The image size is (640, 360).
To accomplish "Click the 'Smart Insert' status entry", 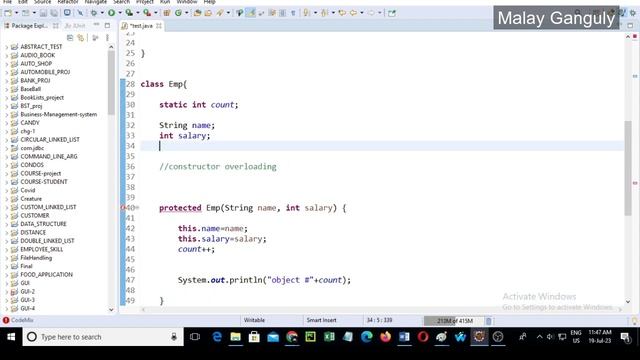I will [322, 320].
